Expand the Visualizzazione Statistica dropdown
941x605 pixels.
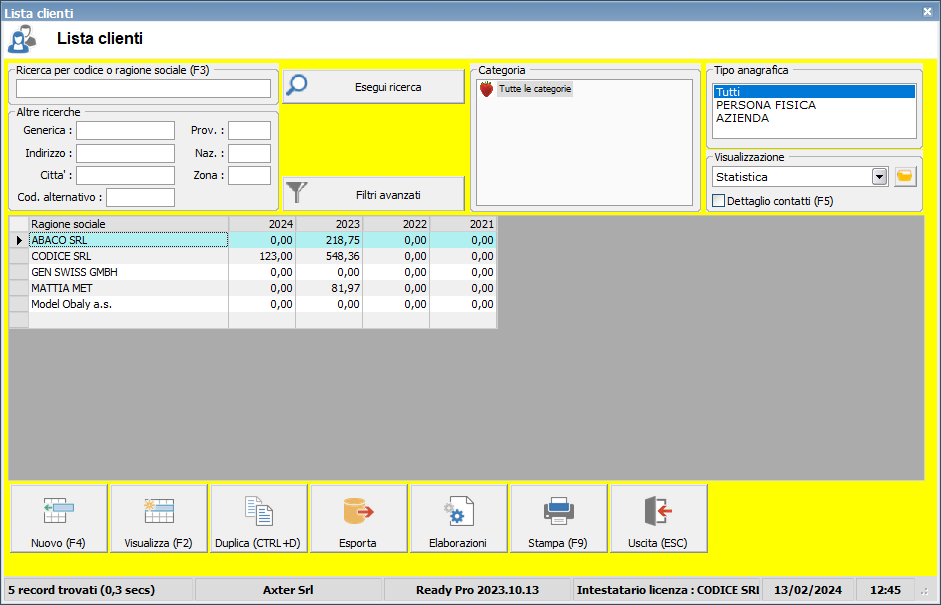[x=880, y=177]
